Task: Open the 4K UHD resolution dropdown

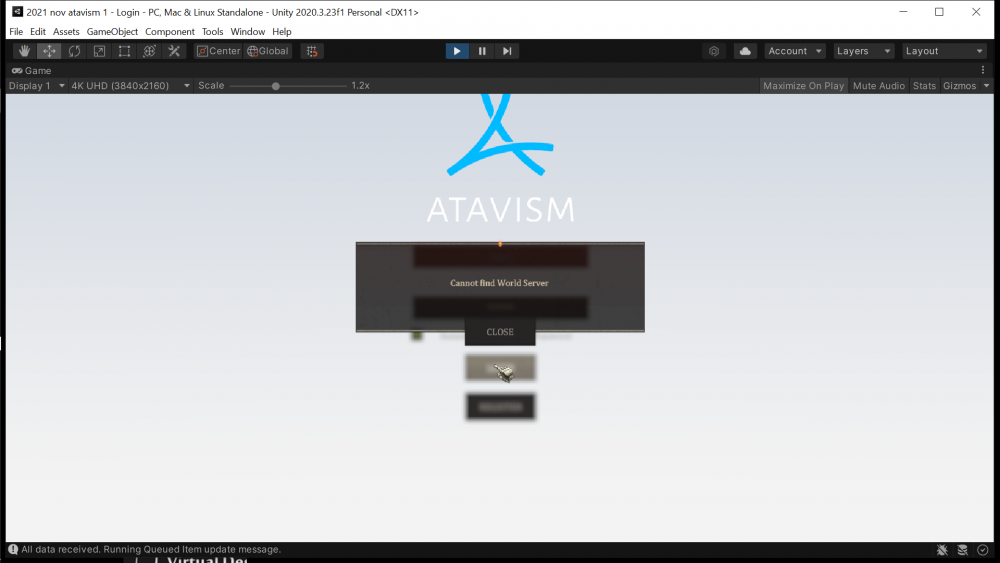Action: click(131, 86)
